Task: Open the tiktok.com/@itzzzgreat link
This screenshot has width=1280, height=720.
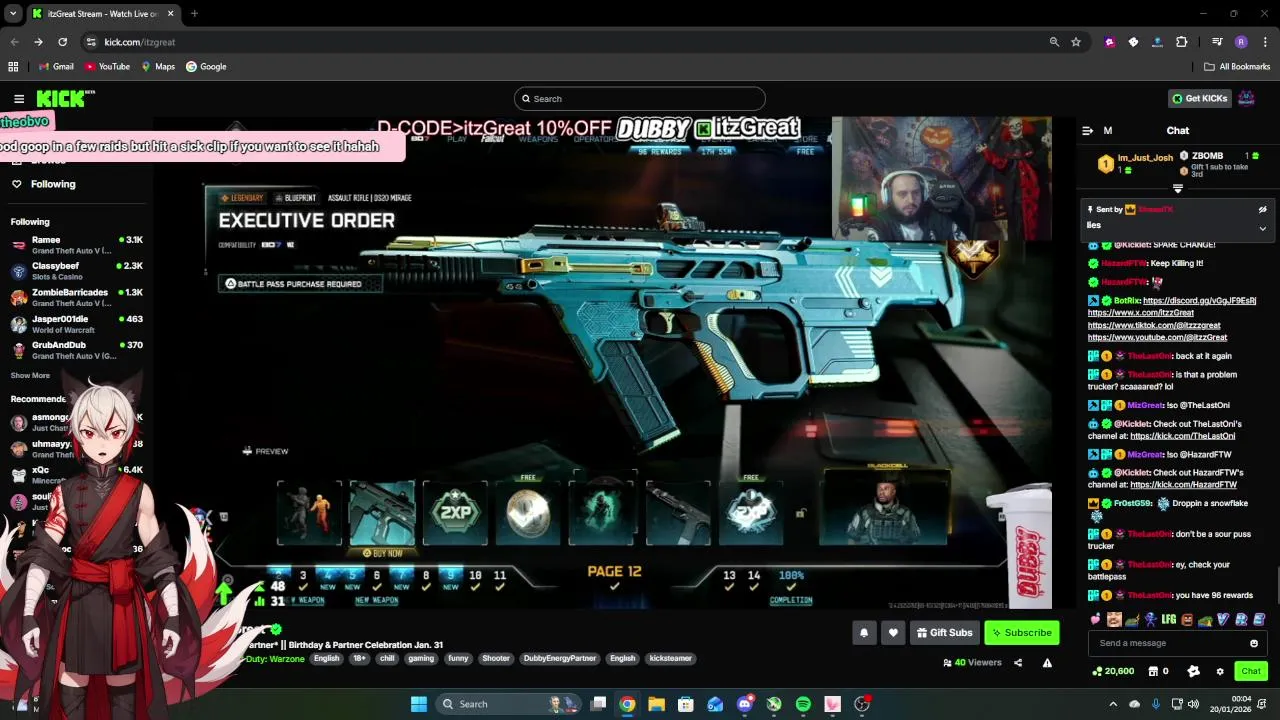Action: [1154, 325]
